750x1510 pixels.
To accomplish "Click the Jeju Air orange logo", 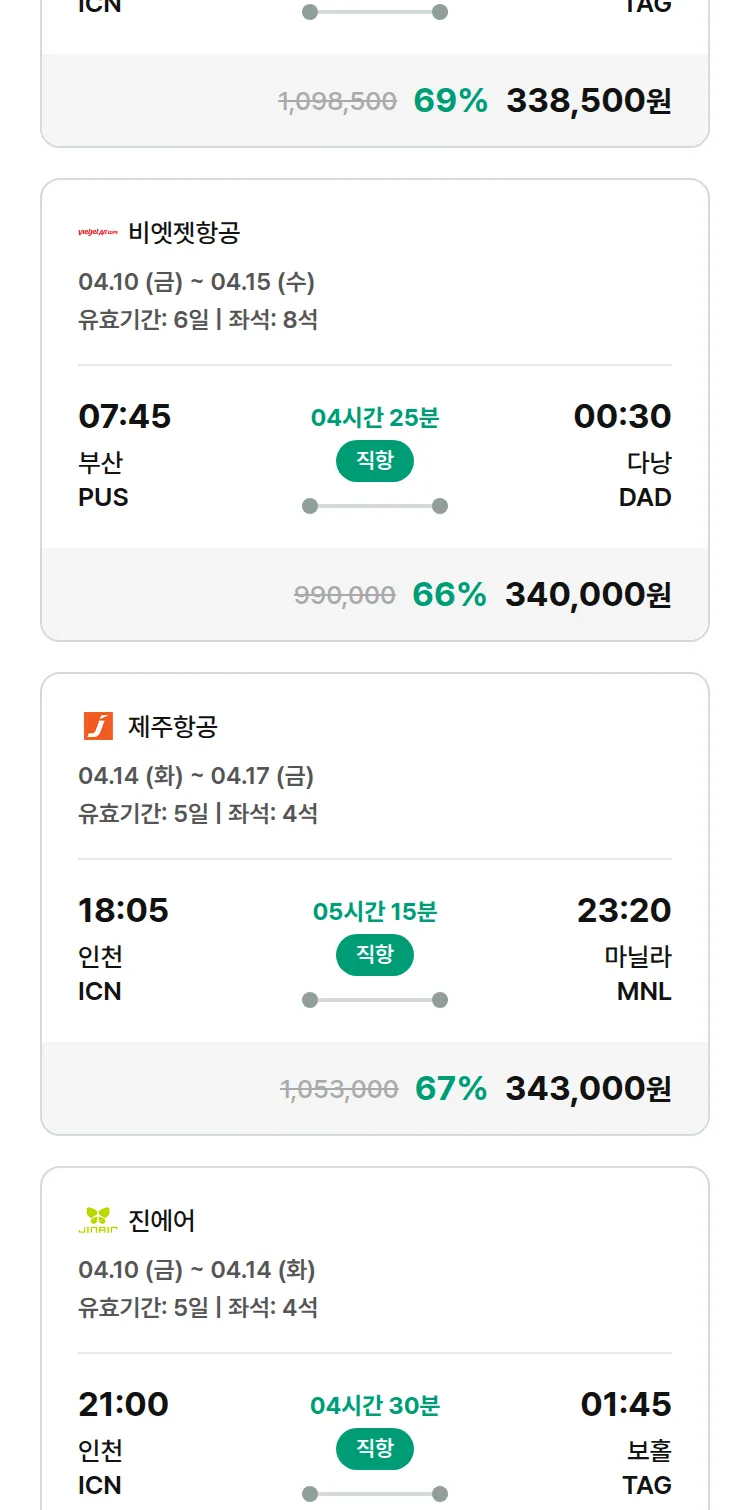I will click(98, 726).
